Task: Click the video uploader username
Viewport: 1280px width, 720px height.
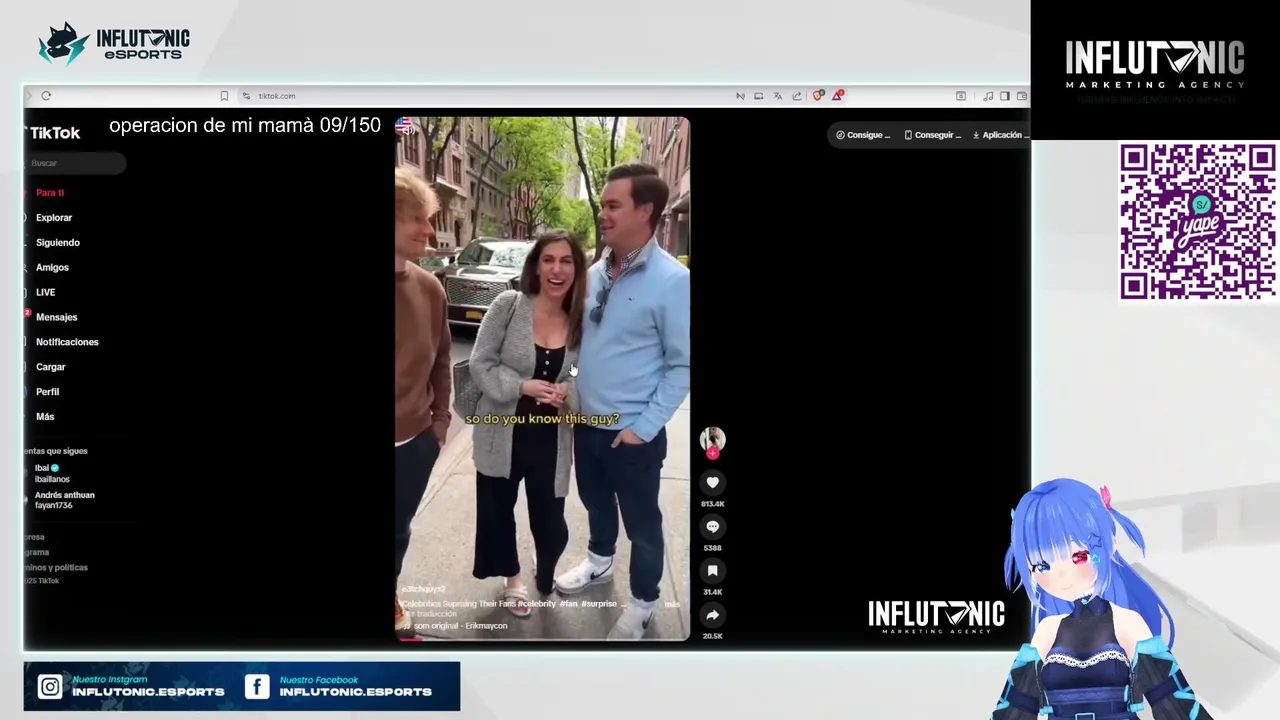Action: pyautogui.click(x=423, y=590)
